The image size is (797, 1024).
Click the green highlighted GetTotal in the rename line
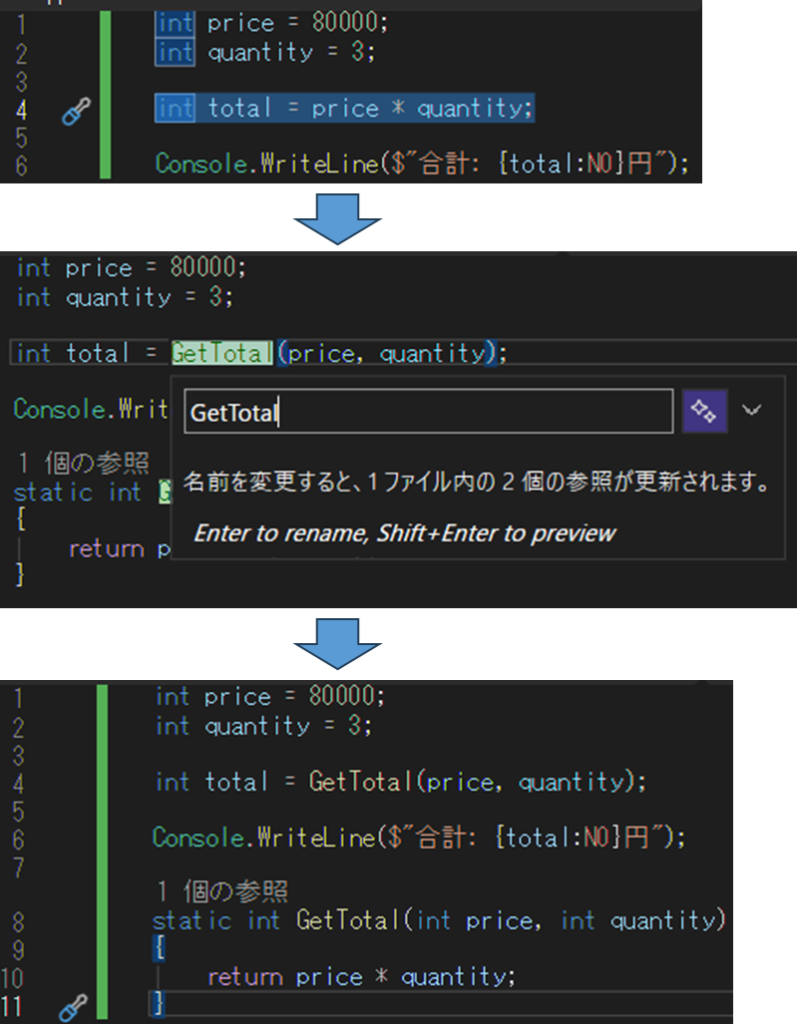pos(221,353)
